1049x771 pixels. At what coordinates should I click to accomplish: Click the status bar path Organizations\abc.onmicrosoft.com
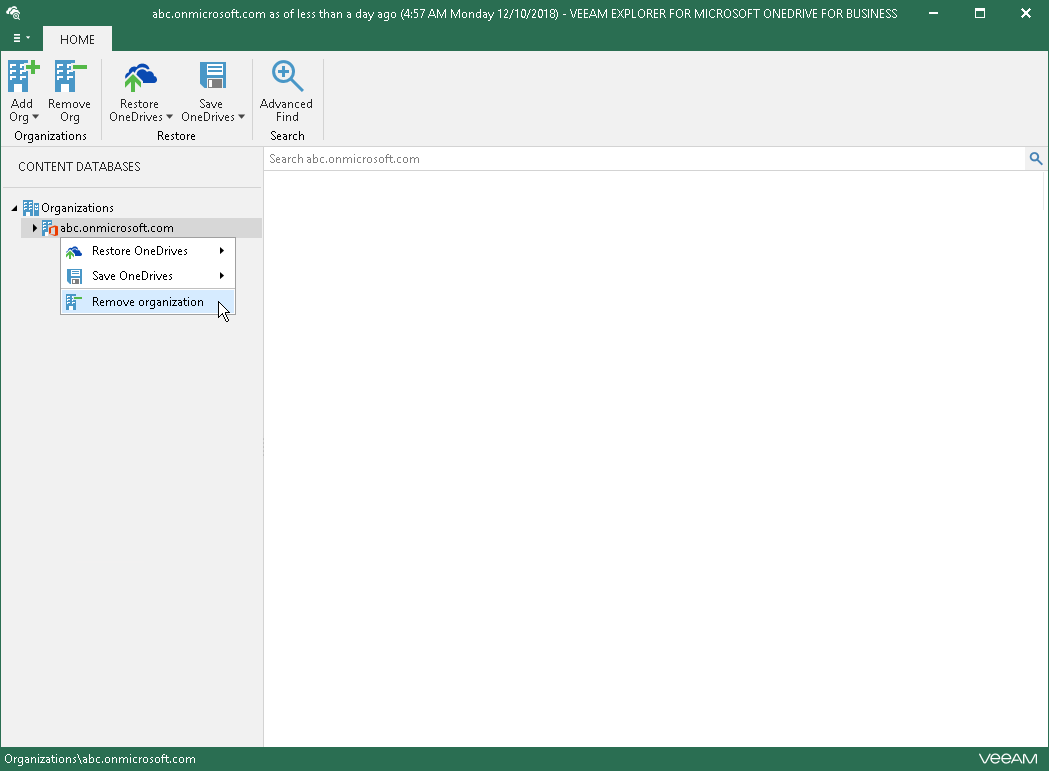(100, 759)
